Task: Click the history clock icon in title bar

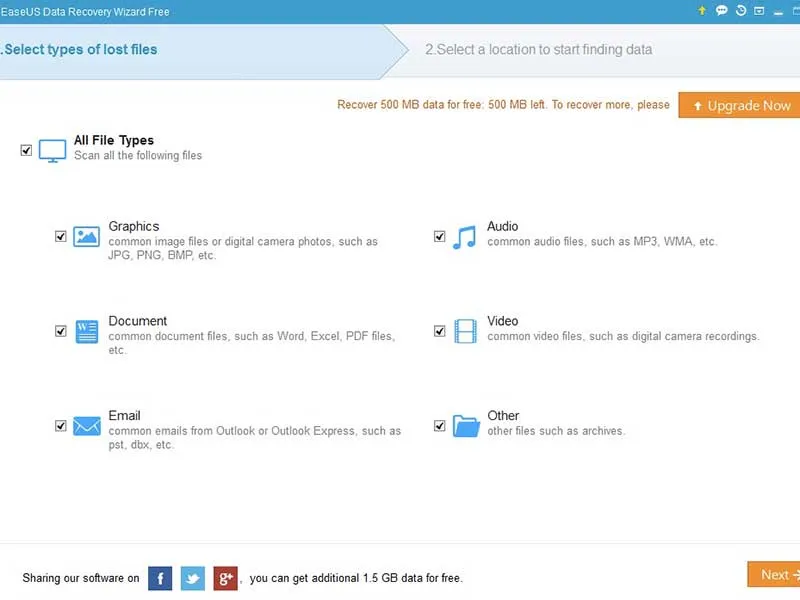Action: coord(741,11)
